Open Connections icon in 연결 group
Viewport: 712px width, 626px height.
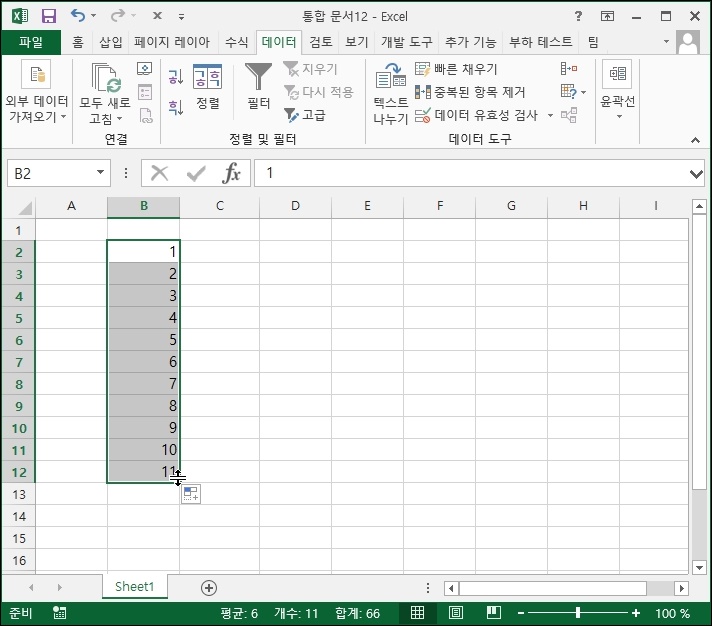pos(144,69)
